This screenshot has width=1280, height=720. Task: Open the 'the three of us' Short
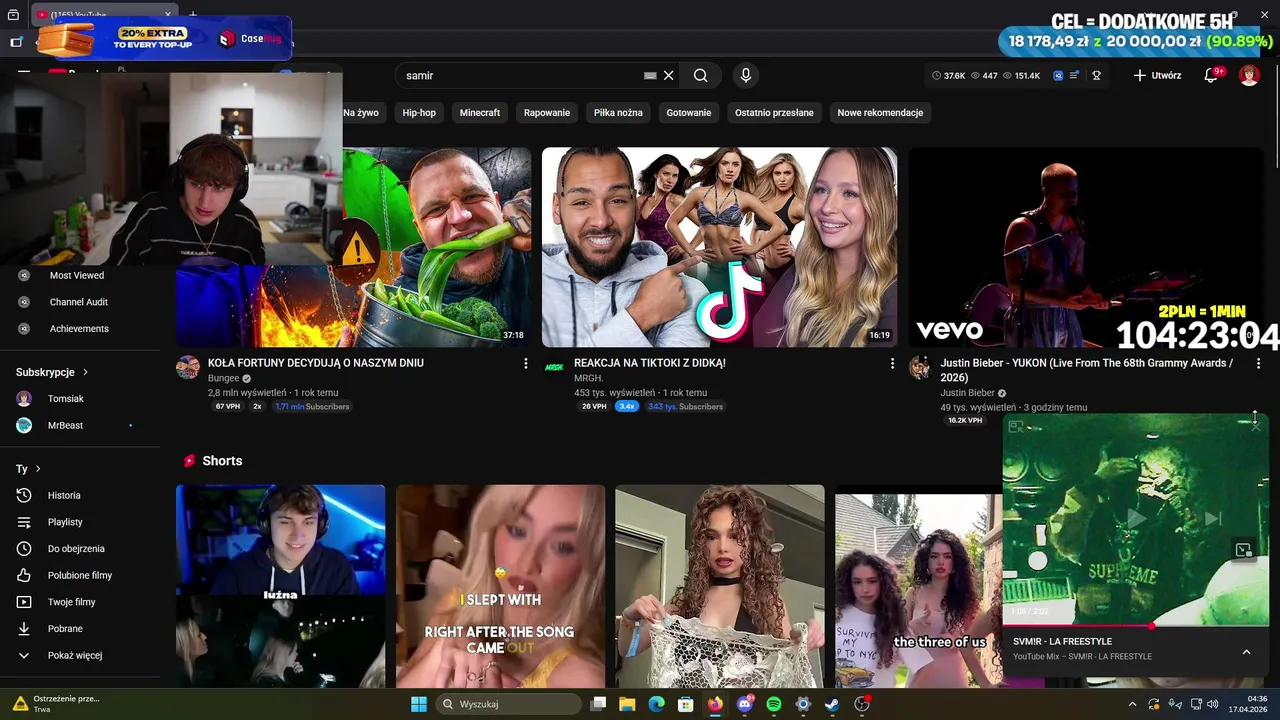point(918,587)
